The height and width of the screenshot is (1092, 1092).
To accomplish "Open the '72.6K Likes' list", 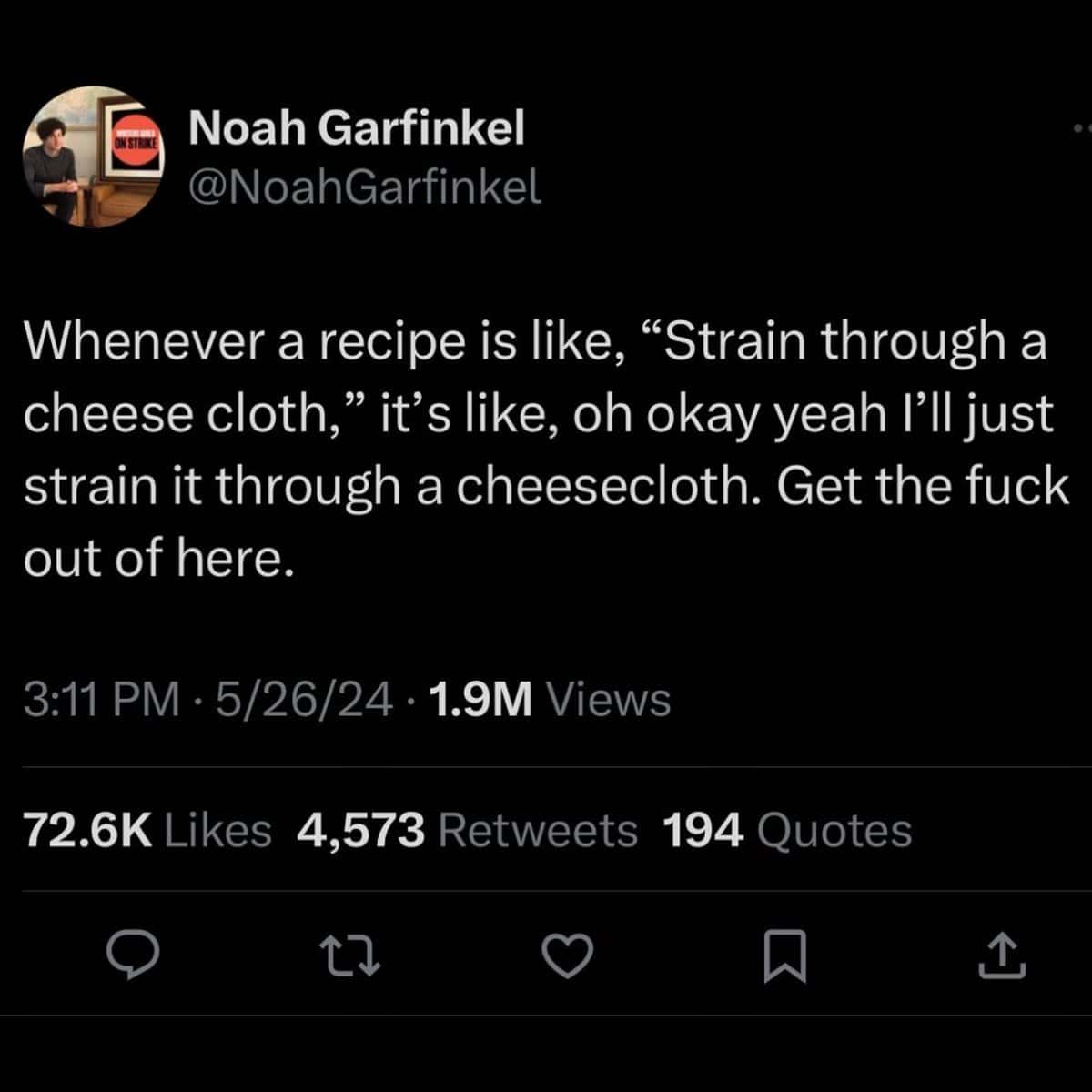I will pyautogui.click(x=148, y=830).
